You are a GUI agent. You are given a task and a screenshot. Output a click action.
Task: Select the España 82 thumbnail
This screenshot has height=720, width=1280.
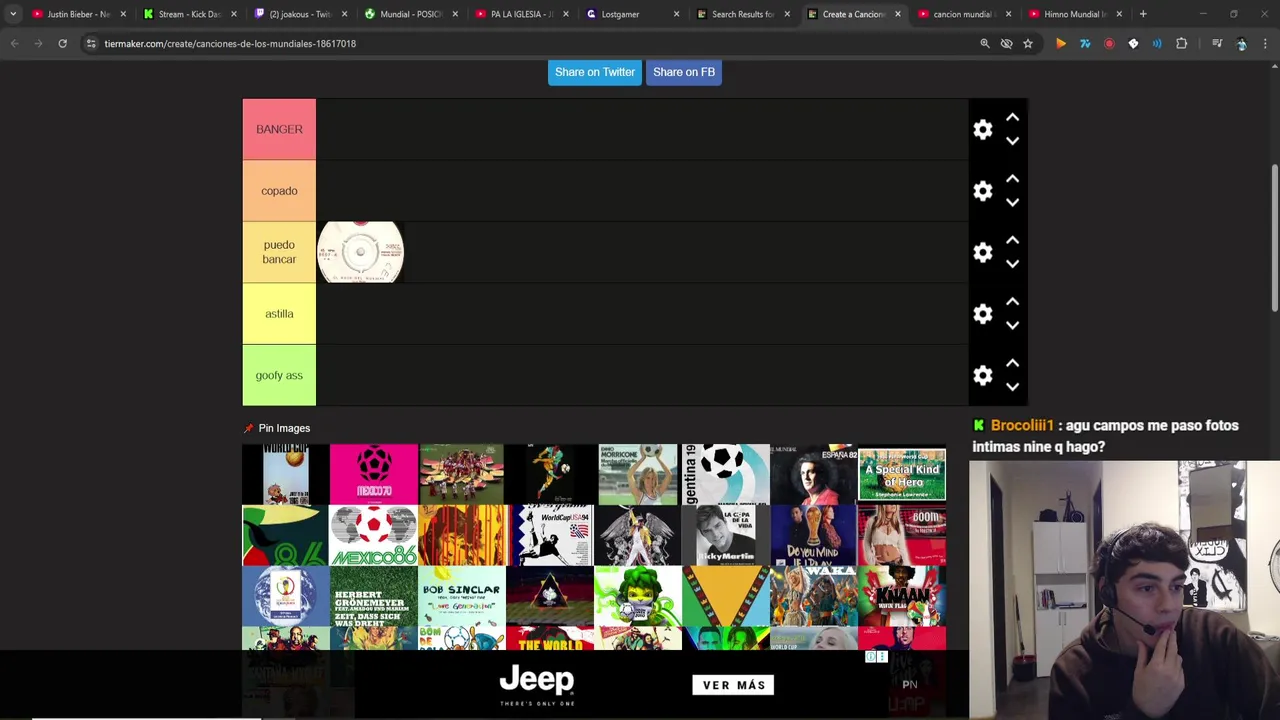click(814, 474)
